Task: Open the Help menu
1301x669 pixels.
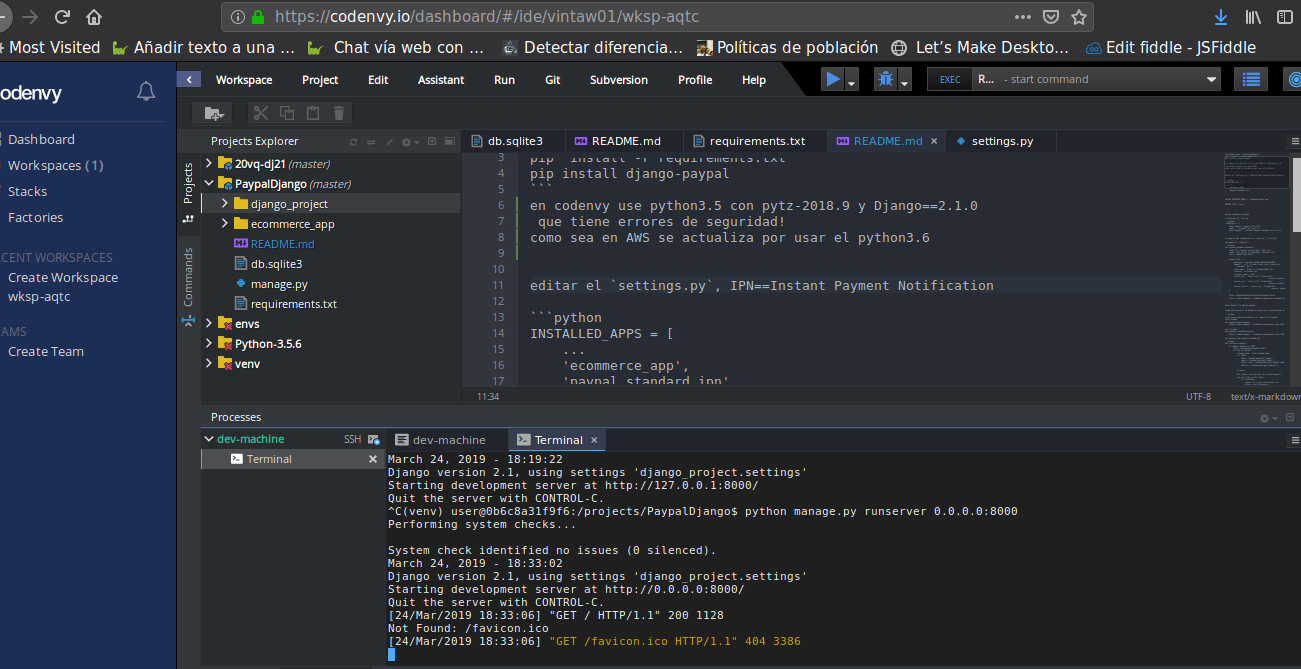Action: [x=754, y=80]
